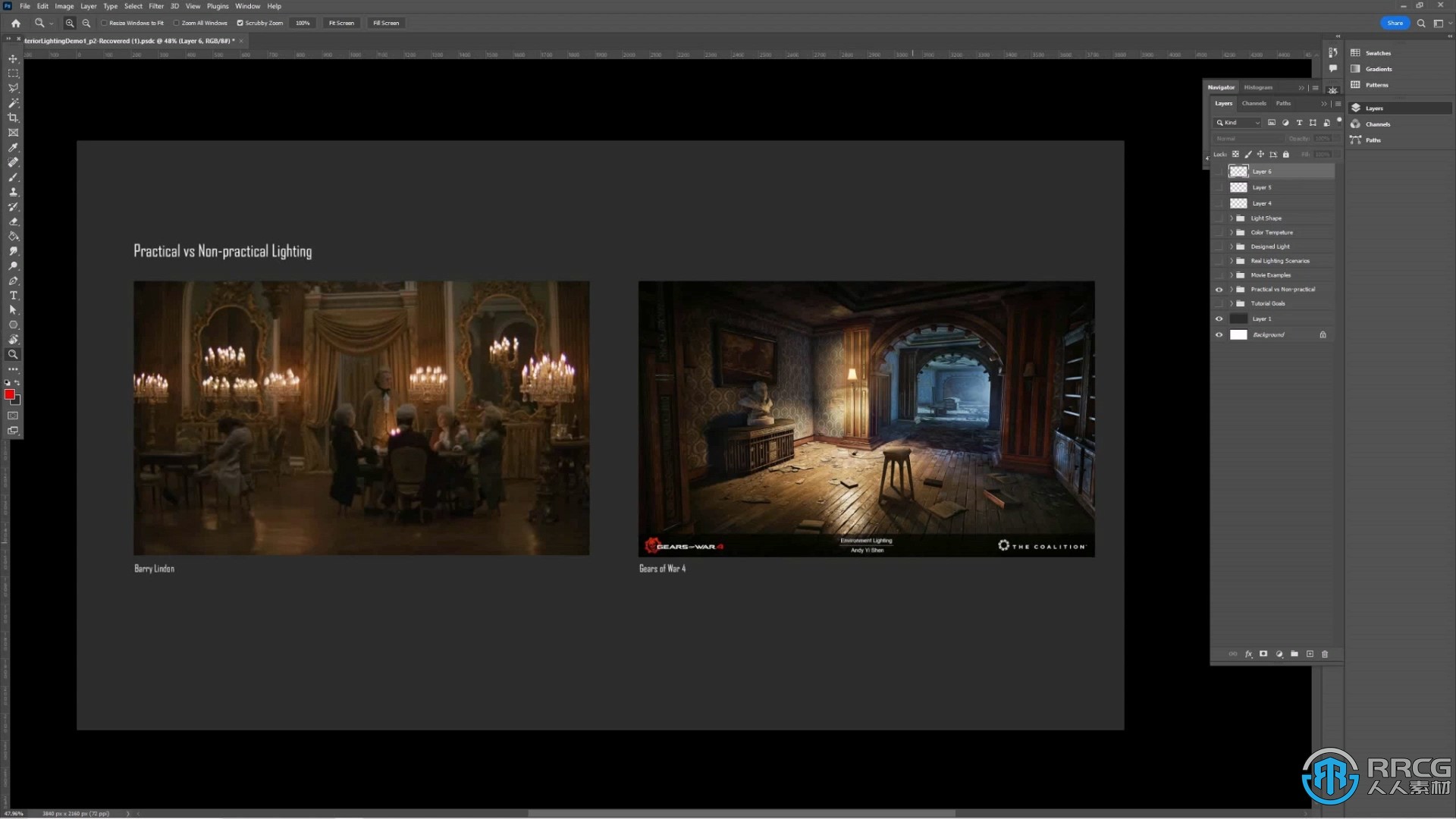Screen dimensions: 1456x819
Task: Show Layer 6 visibility
Action: pos(1219,171)
